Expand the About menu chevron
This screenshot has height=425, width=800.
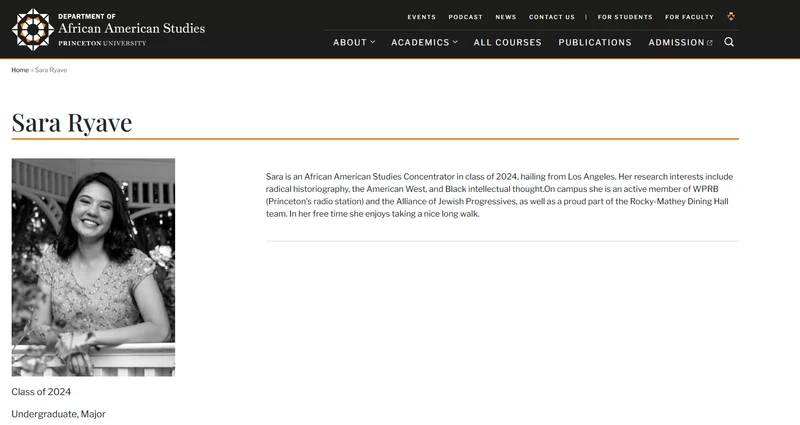click(373, 42)
